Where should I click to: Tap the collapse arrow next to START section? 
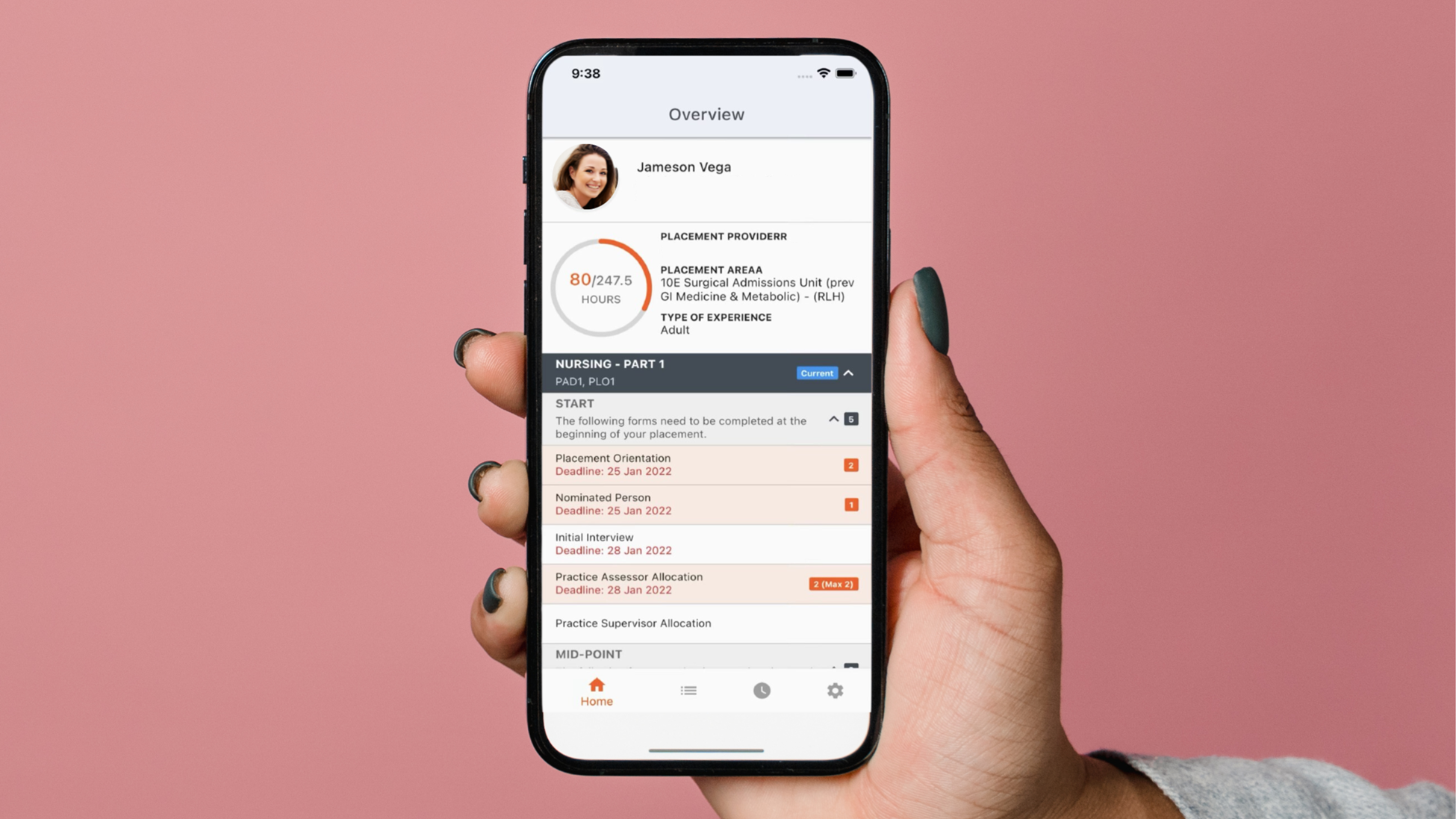[x=834, y=419]
